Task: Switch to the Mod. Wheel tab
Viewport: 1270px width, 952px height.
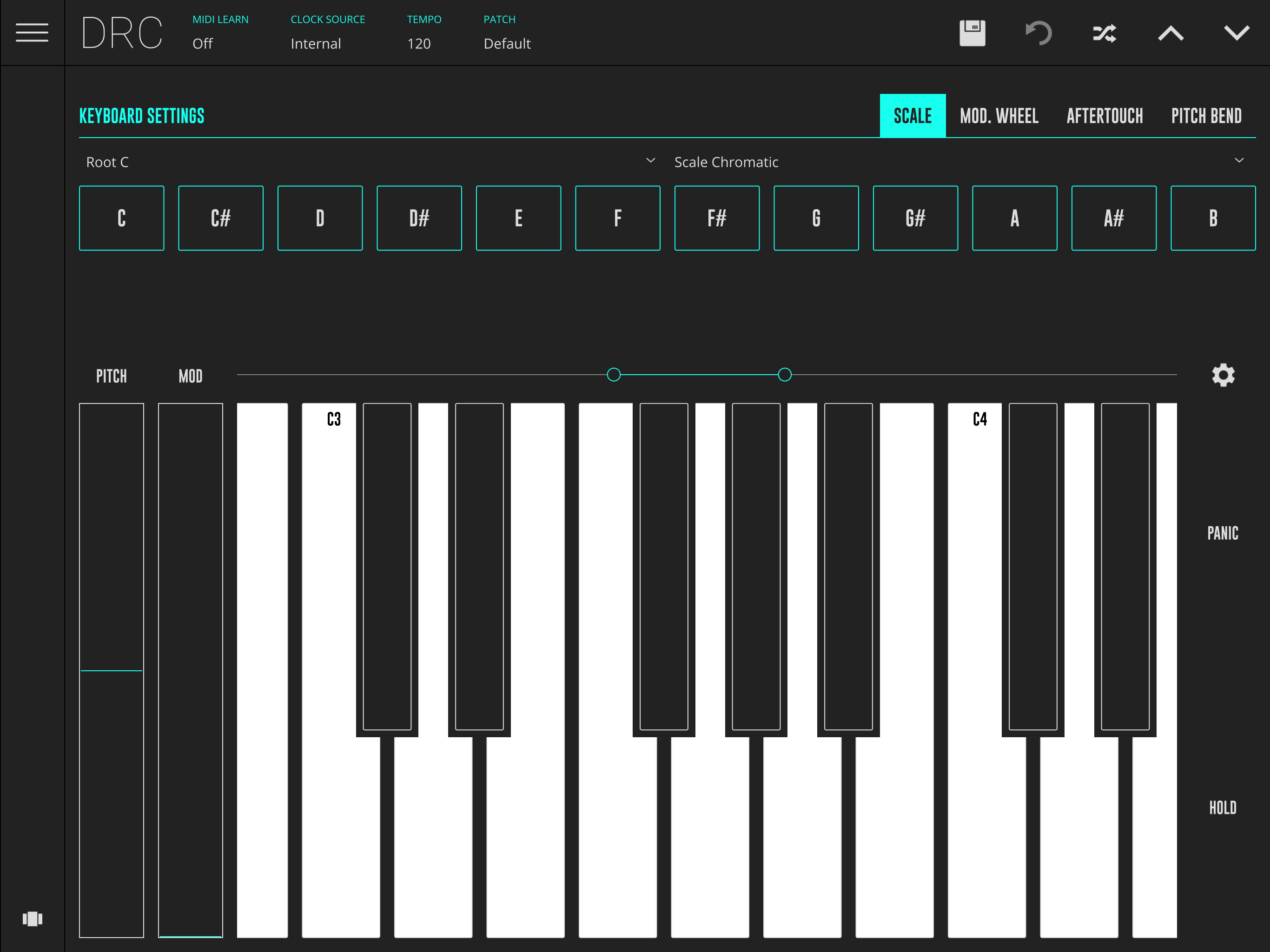Action: click(x=999, y=116)
